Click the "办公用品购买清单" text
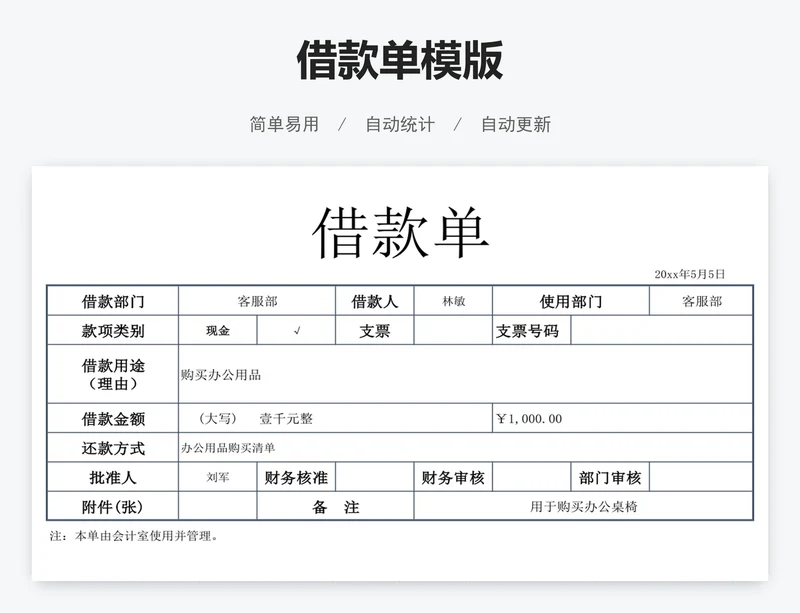 point(228,448)
